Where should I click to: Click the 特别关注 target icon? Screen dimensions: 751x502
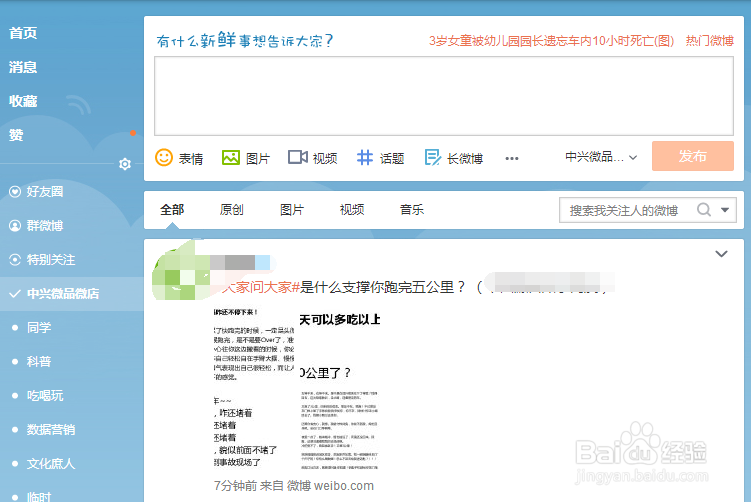[15, 260]
